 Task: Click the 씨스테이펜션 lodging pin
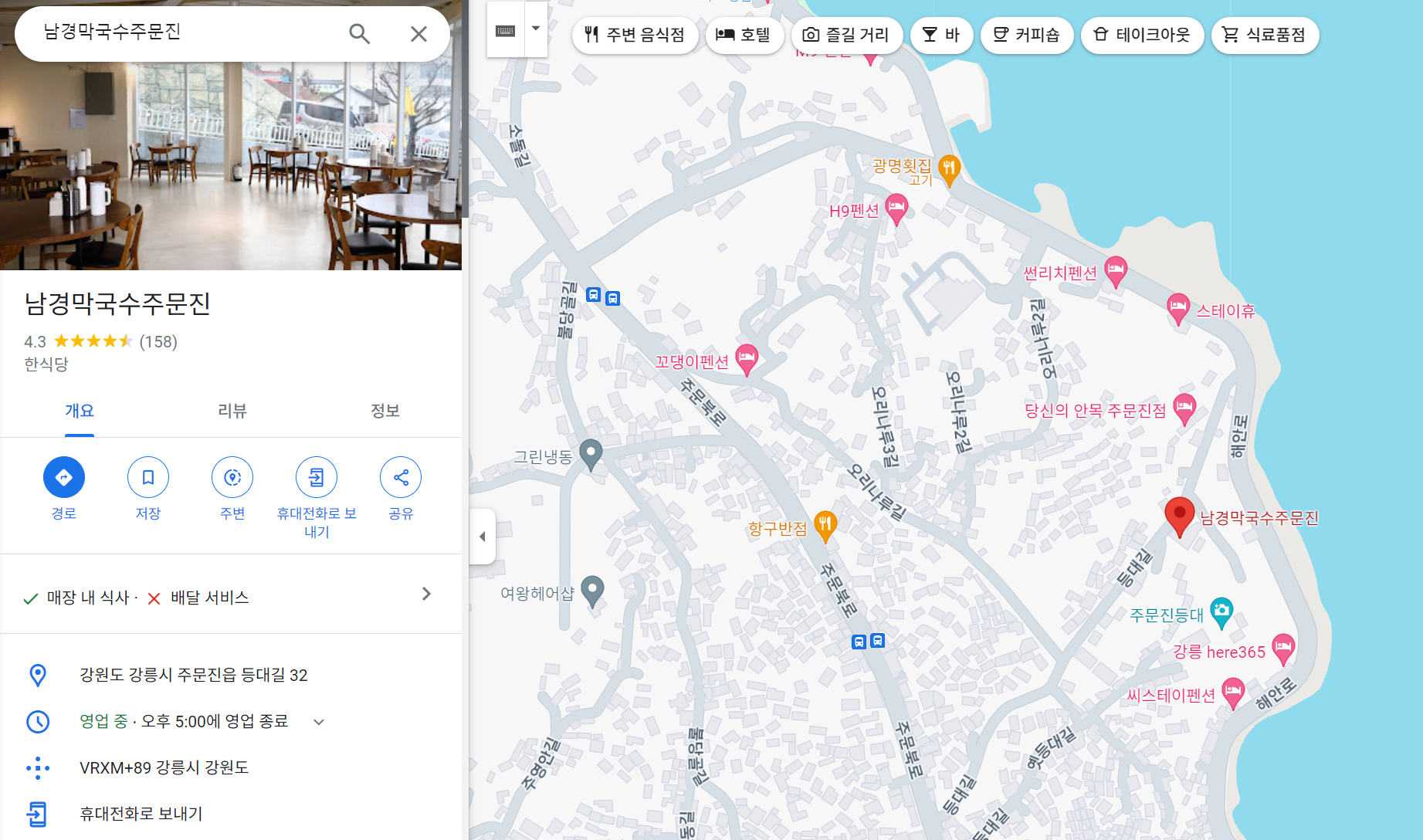coord(1233,693)
